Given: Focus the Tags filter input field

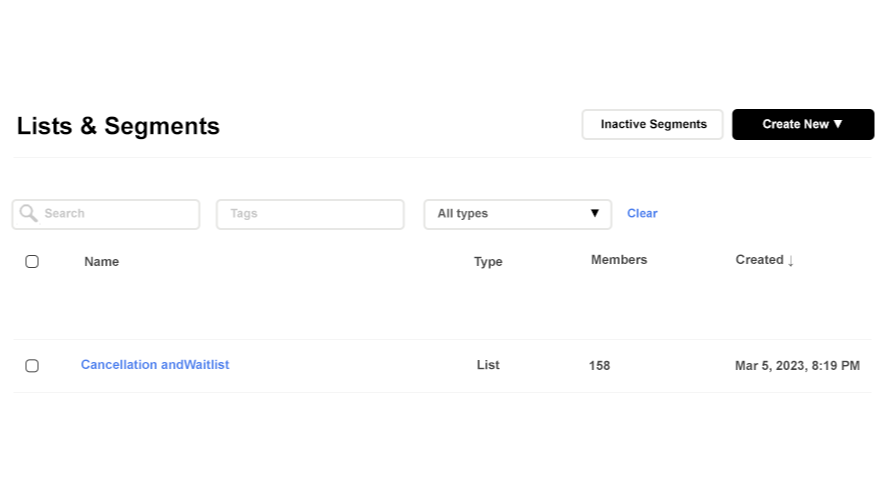Looking at the screenshot, I should coord(310,214).
